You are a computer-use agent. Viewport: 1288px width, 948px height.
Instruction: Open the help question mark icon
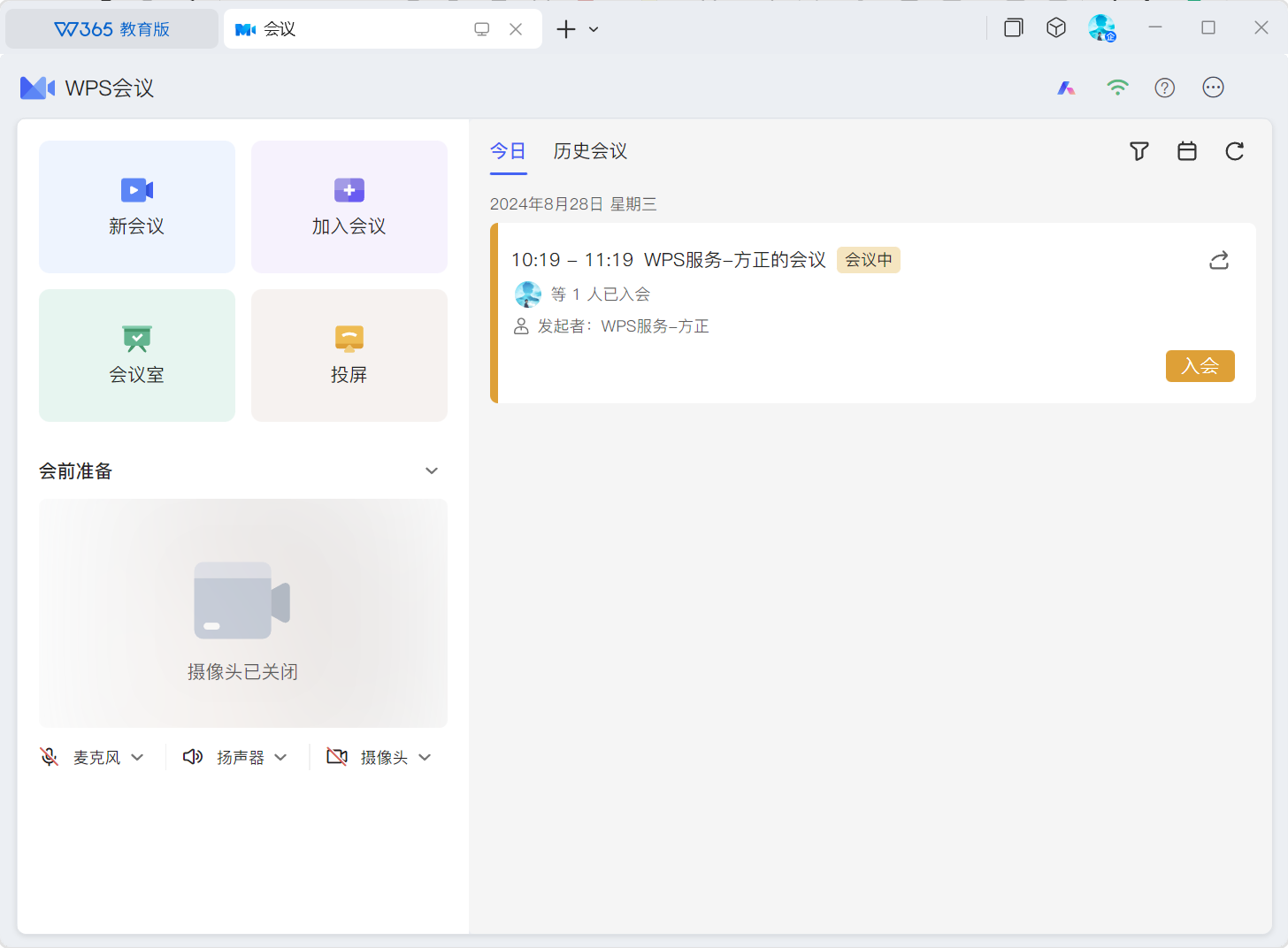pos(1165,88)
